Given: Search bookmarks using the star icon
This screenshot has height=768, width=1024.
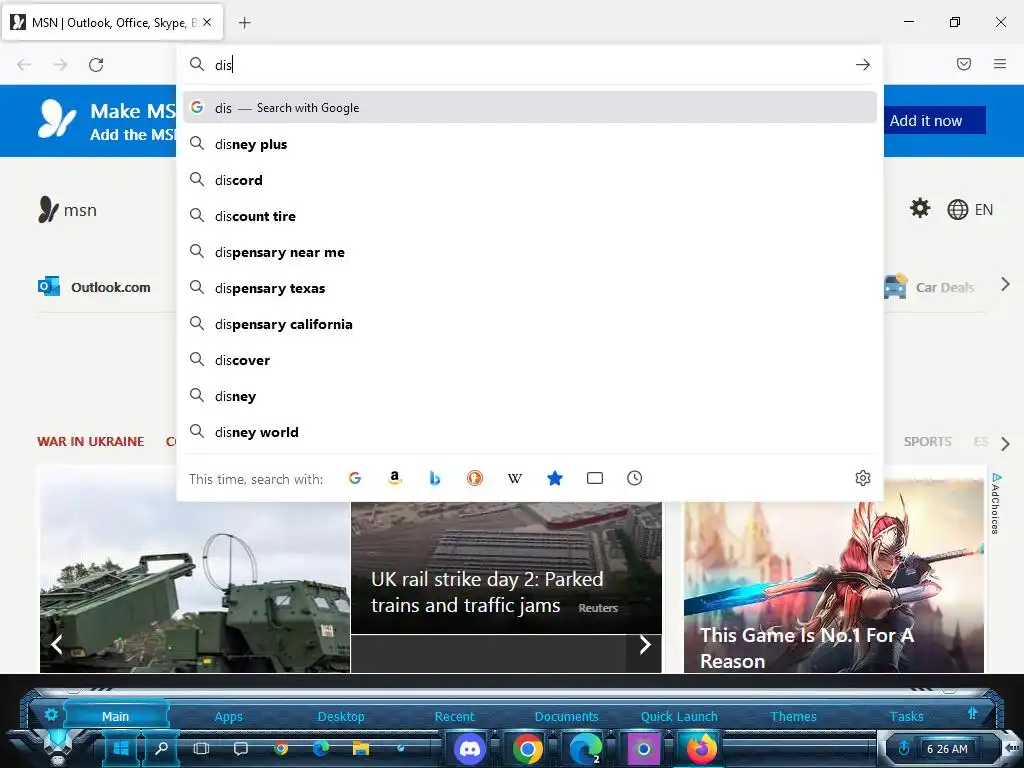Looking at the screenshot, I should [x=554, y=478].
